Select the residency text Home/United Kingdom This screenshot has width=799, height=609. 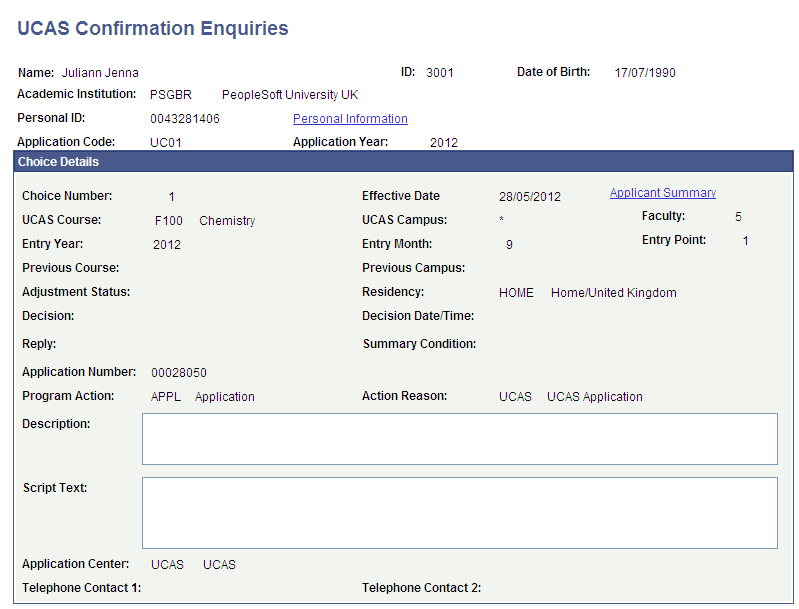coord(613,293)
